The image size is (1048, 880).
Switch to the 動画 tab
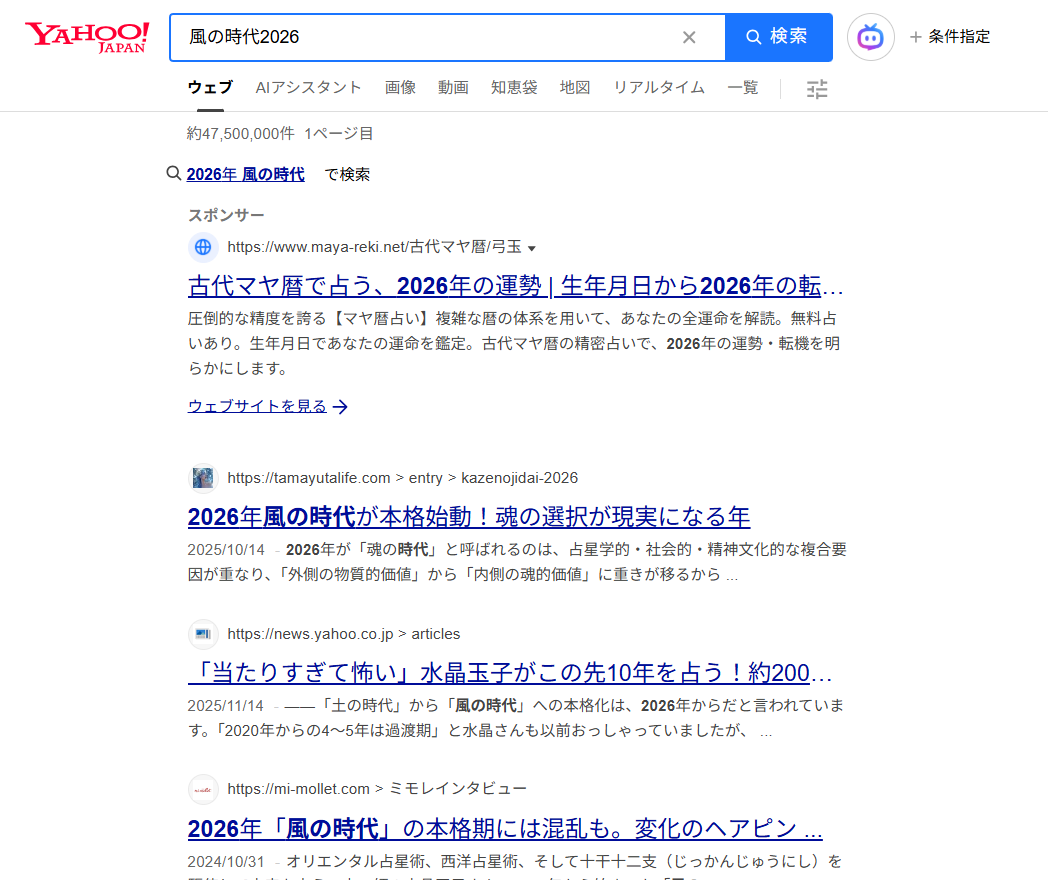tap(453, 88)
